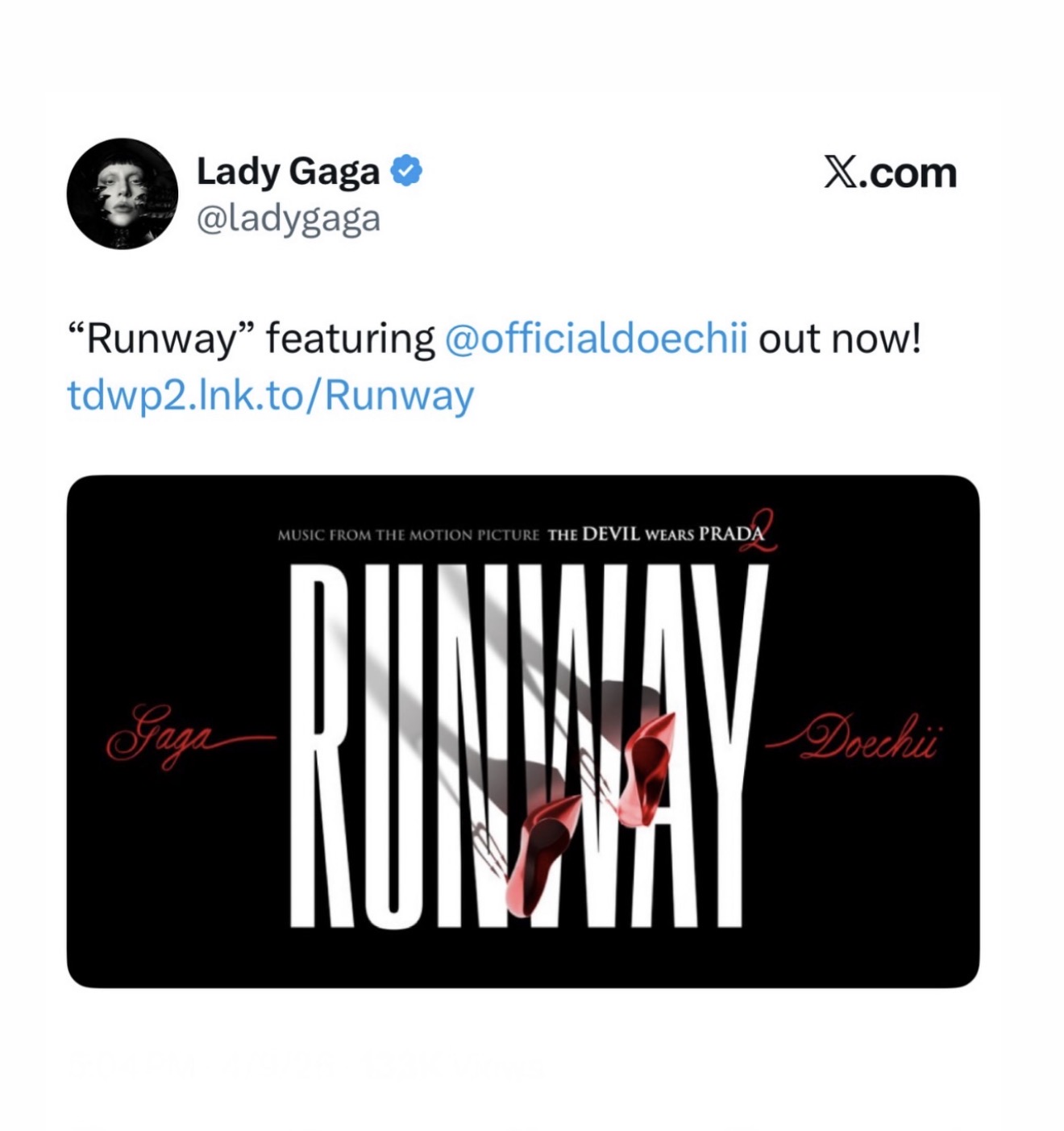This screenshot has height=1131, width=1064.
Task: Click the red Doechii signature on cover
Action: 853,737
